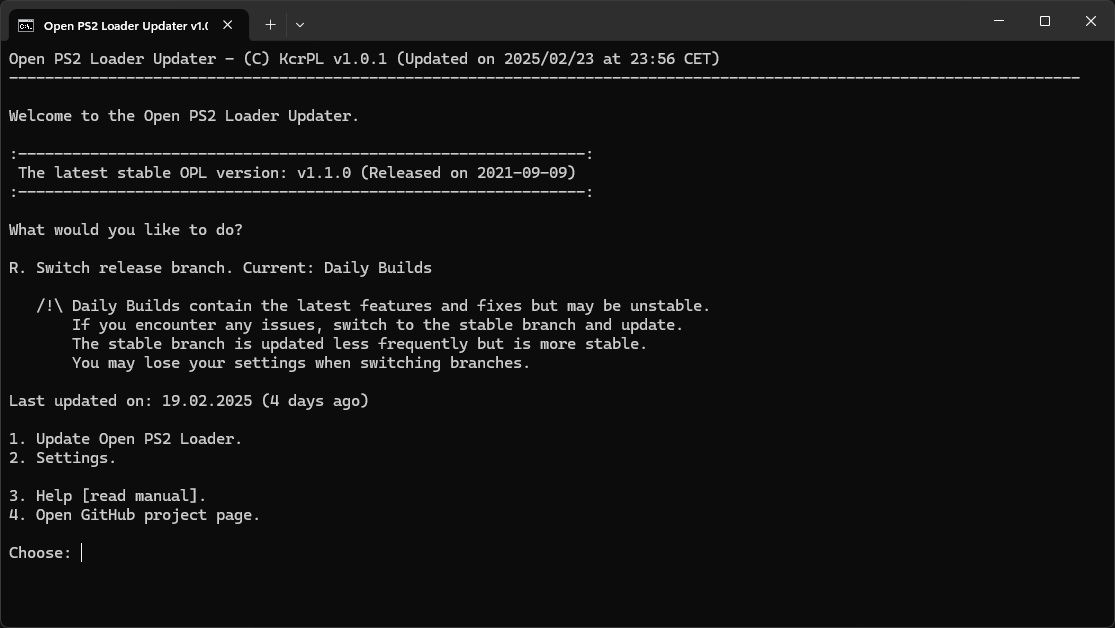Click the 'Help [read manual]' option line
This screenshot has width=1115, height=628.
(x=107, y=496)
